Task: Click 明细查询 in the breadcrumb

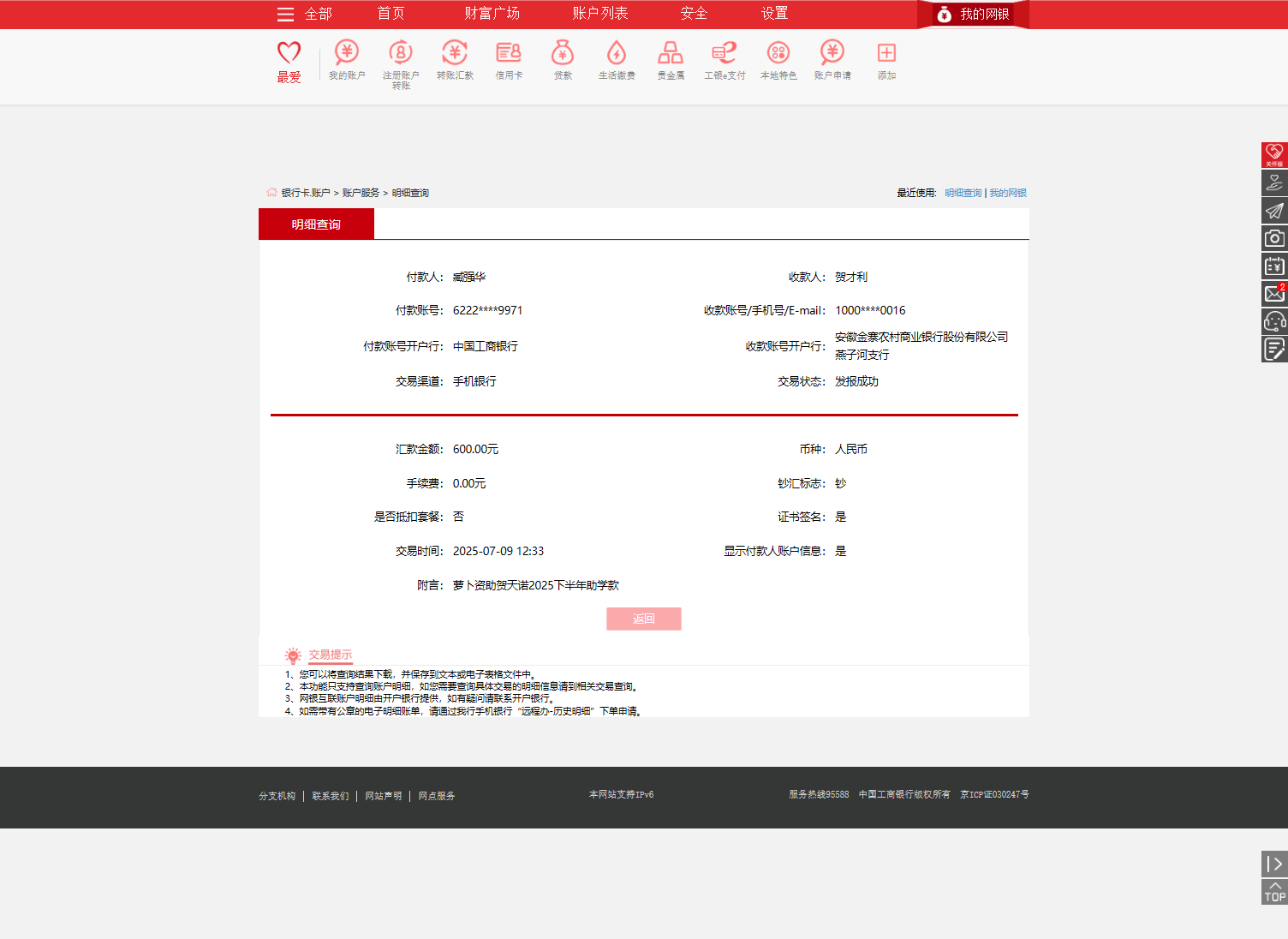Action: (x=410, y=193)
